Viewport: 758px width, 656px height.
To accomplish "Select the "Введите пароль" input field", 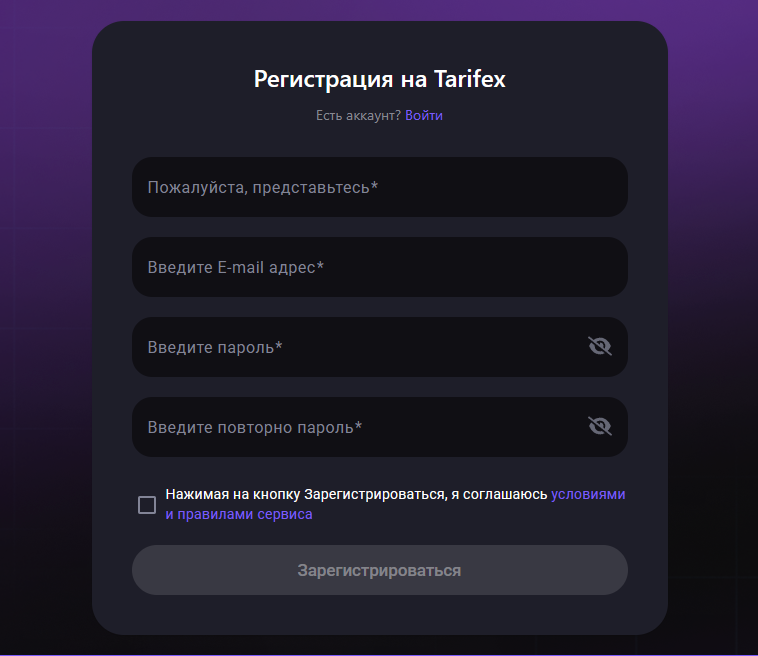I will (x=360, y=347).
